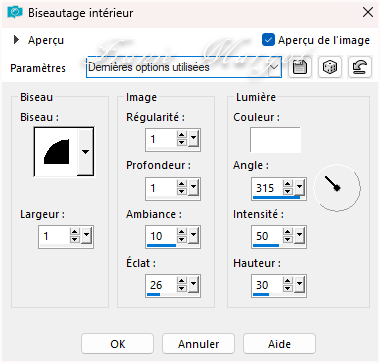Decrease Largeur with its down arrow

click(x=75, y=240)
